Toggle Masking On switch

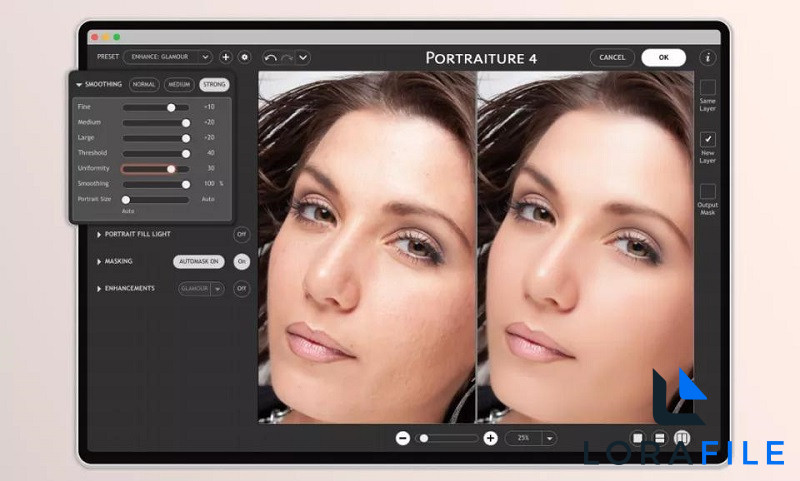click(x=242, y=262)
